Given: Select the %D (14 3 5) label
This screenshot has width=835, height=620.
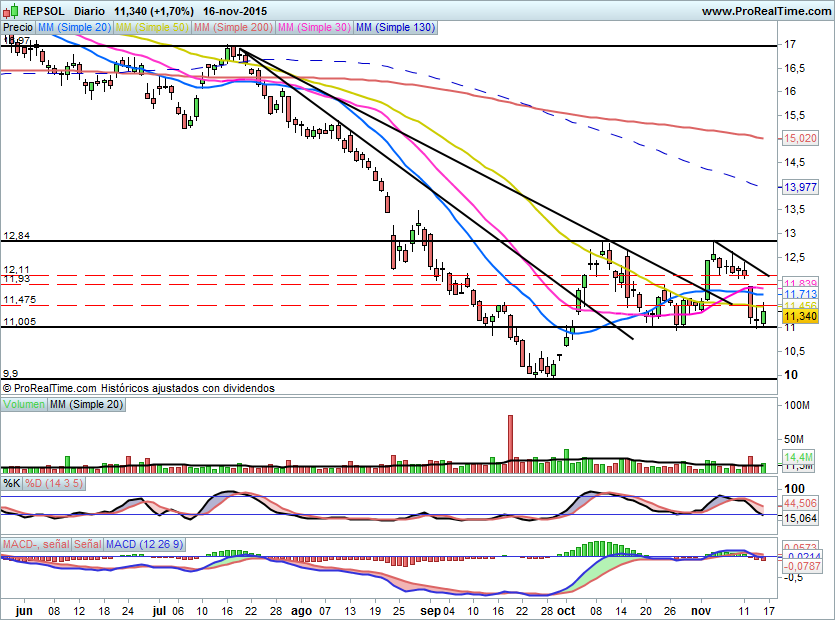Looking at the screenshot, I should pyautogui.click(x=54, y=483).
